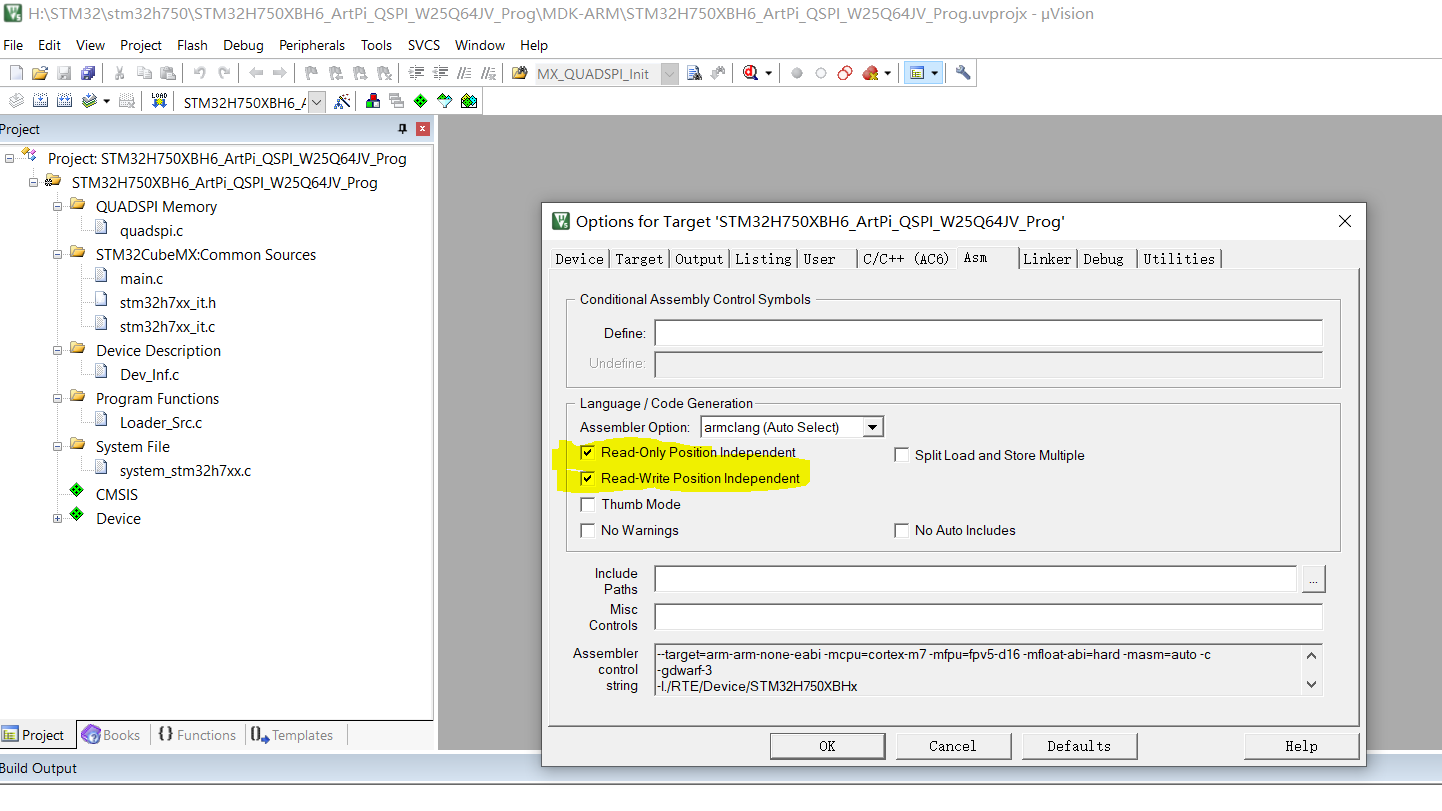Screen dimensions: 1442x811
Task: Click the Select Software Packs icon
Action: click(x=444, y=101)
